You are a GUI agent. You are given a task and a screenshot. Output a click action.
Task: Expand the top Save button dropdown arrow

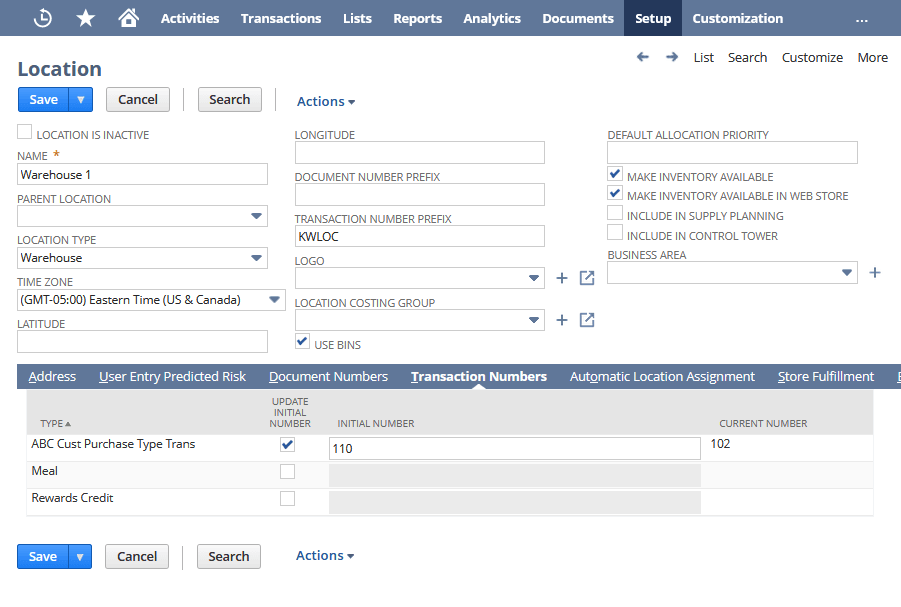(x=81, y=99)
